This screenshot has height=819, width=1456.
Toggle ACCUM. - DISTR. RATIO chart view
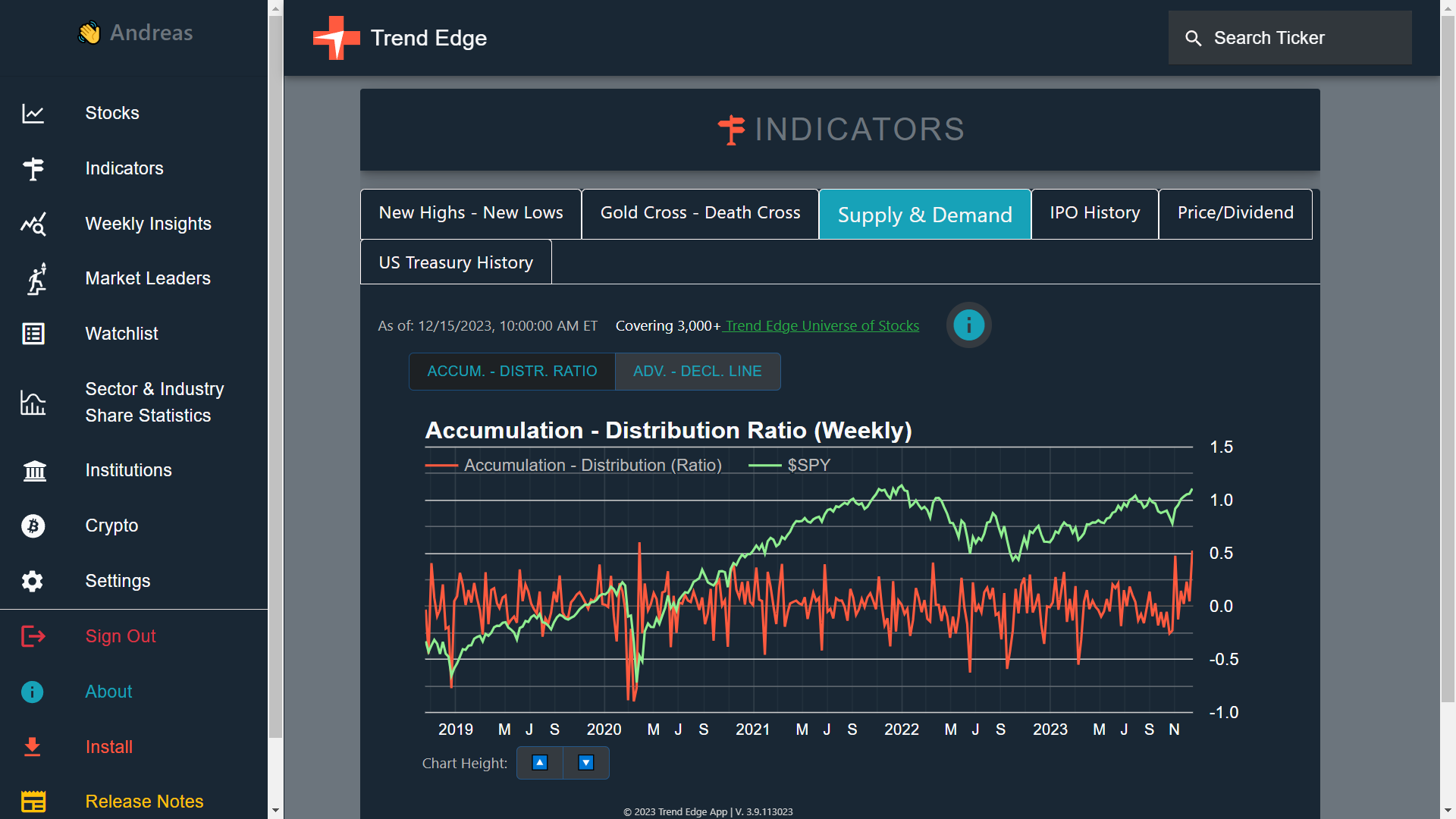click(x=512, y=372)
